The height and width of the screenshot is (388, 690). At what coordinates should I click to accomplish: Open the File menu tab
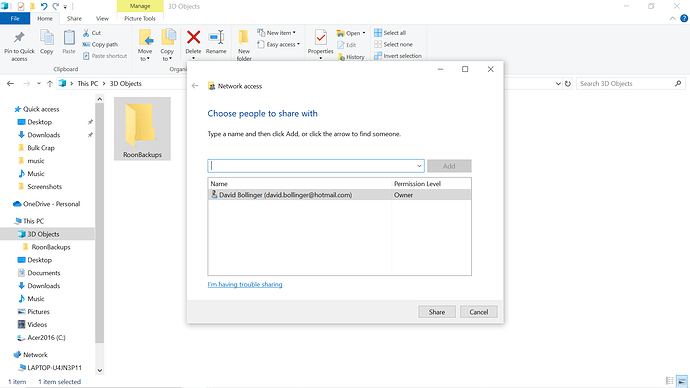pos(15,18)
